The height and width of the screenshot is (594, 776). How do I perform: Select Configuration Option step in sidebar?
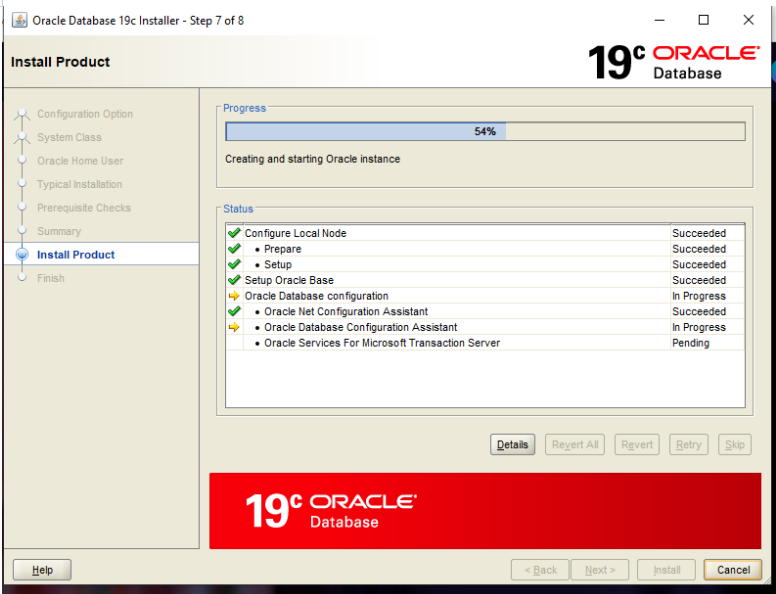pyautogui.click(x=85, y=114)
